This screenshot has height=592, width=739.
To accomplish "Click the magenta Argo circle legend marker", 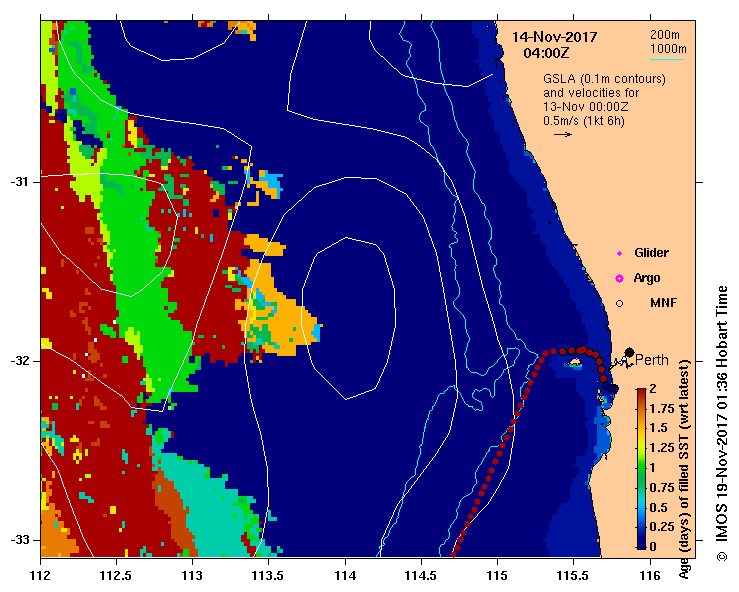I will [x=619, y=279].
